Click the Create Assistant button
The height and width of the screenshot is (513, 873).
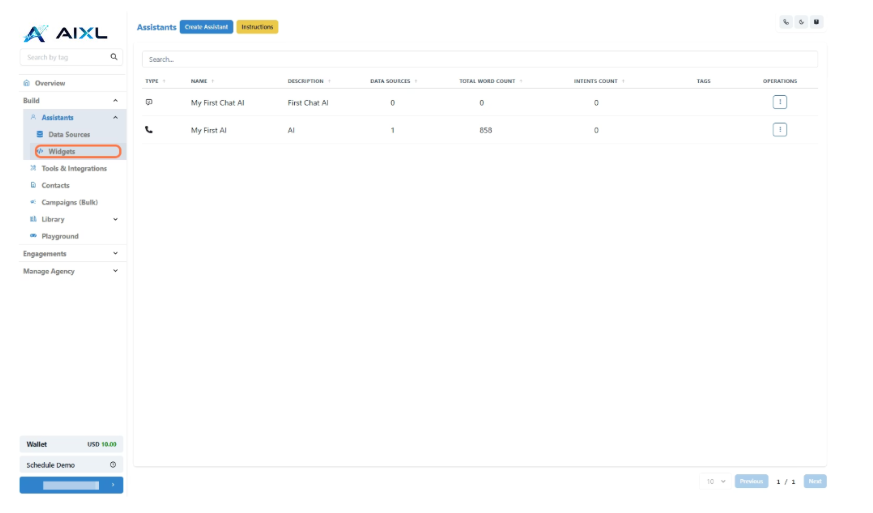207,27
